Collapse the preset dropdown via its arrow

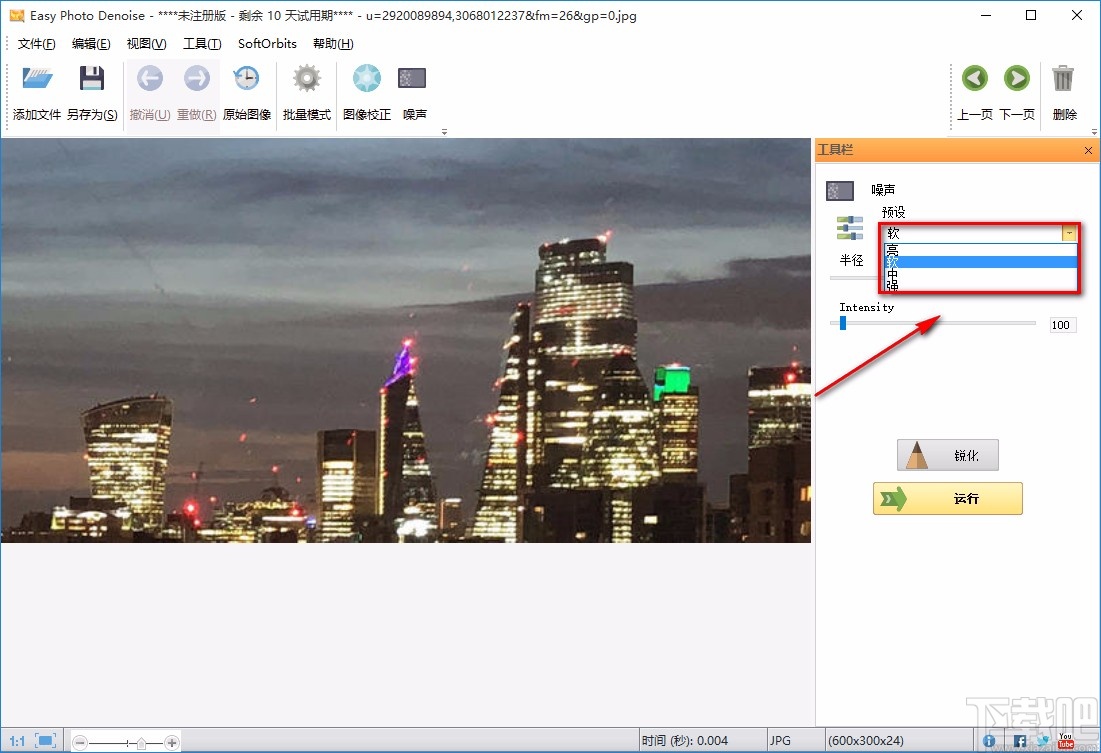[x=1069, y=233]
